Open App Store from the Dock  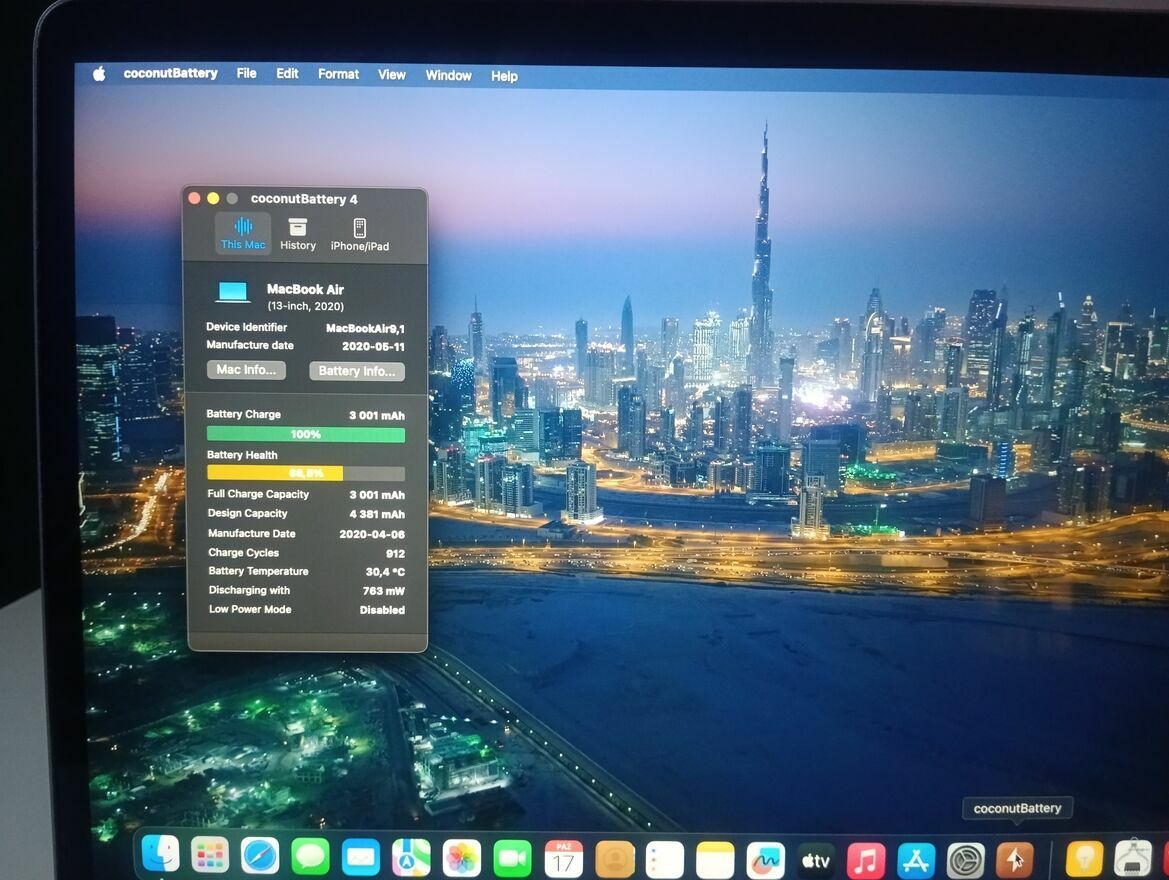[x=915, y=859]
